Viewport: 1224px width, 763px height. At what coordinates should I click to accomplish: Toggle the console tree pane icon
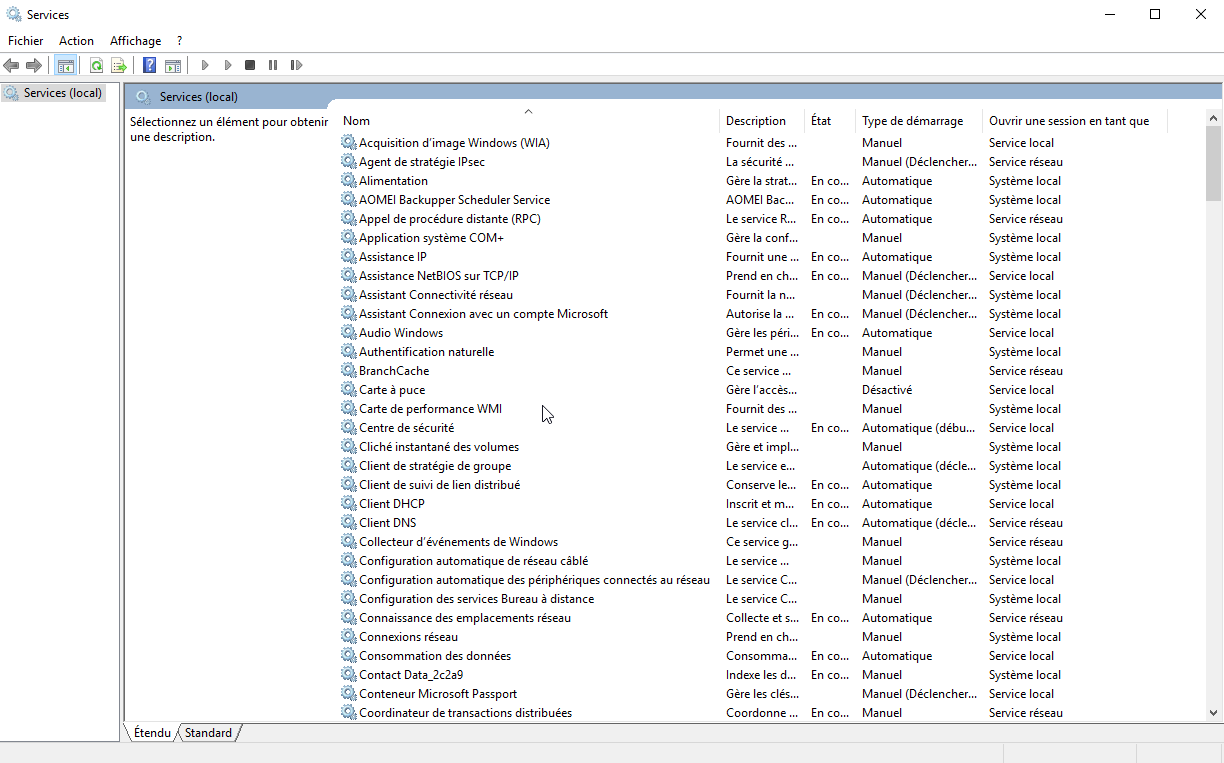pos(66,66)
